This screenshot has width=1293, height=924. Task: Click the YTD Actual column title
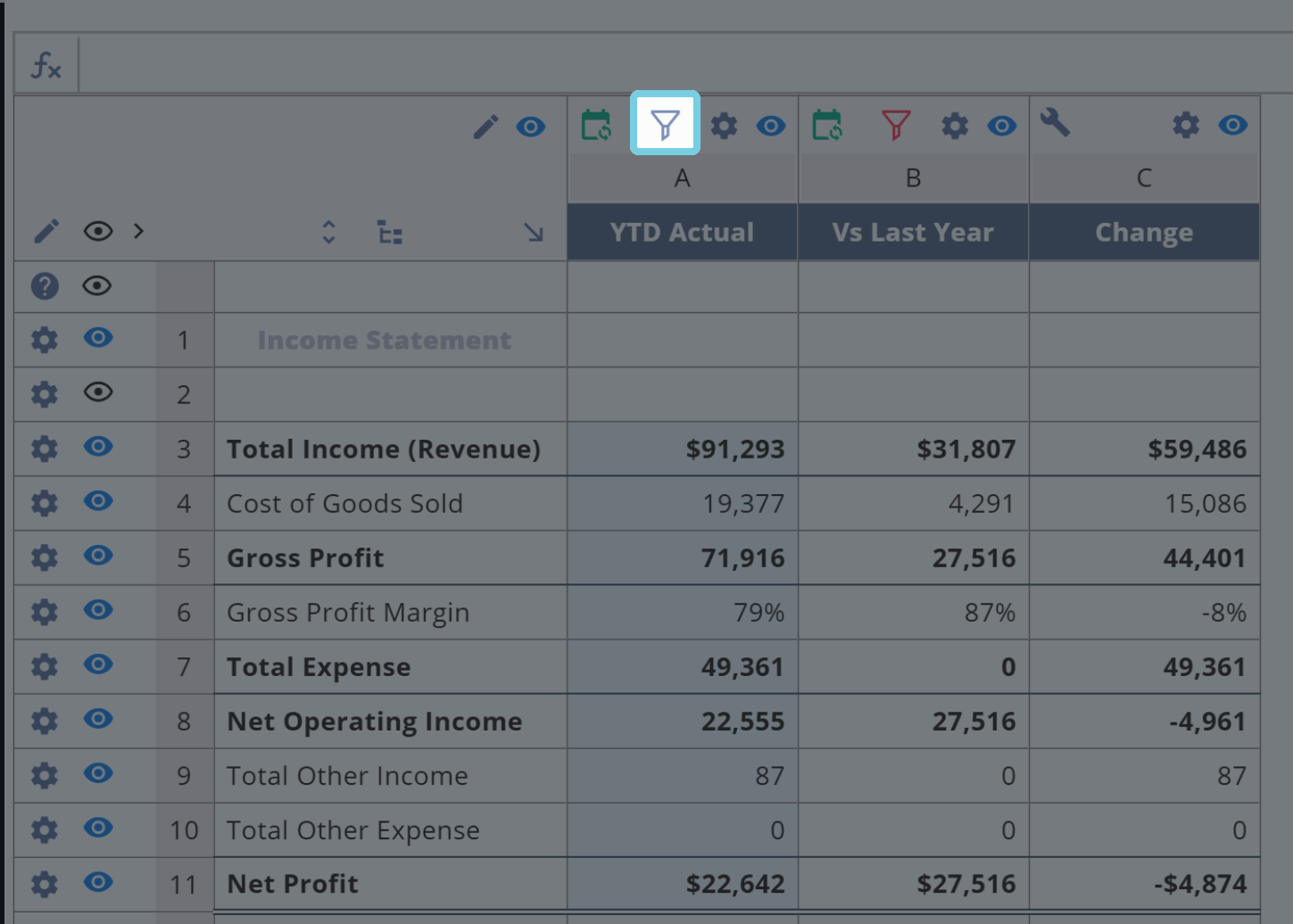(x=683, y=232)
